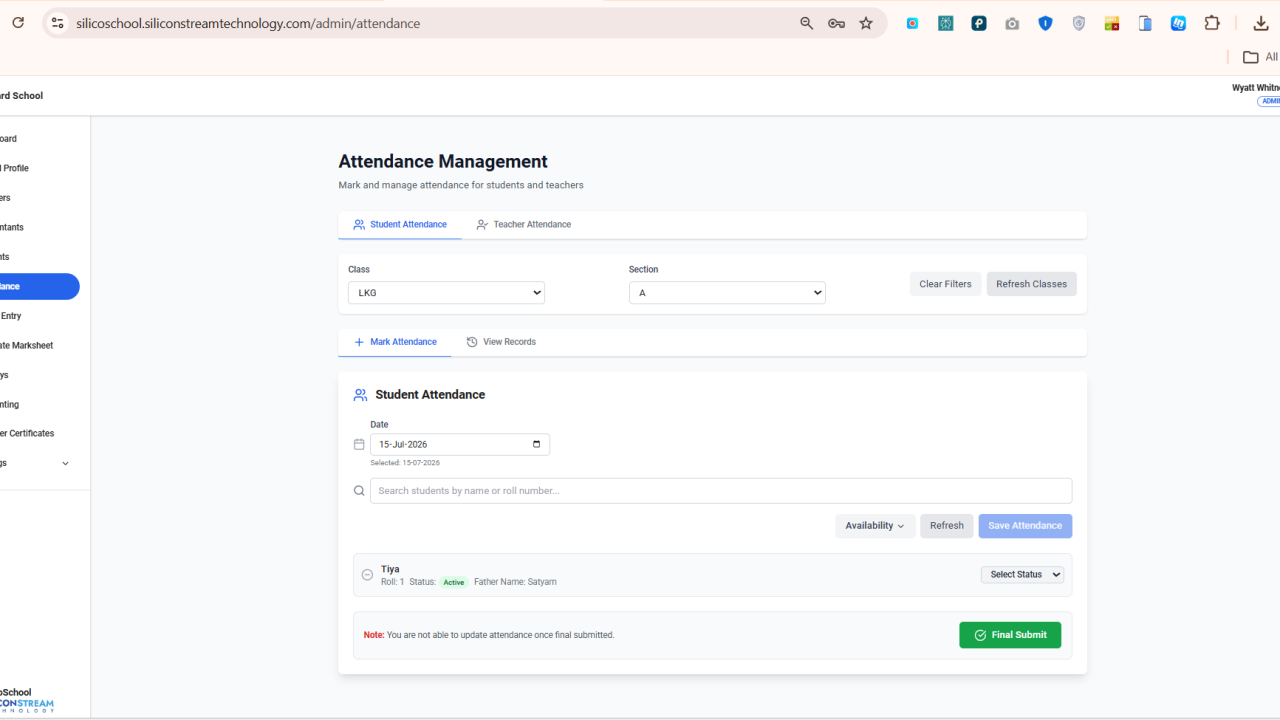The image size is (1280, 720).
Task: Select the Mark Attendance tab
Action: click(395, 342)
